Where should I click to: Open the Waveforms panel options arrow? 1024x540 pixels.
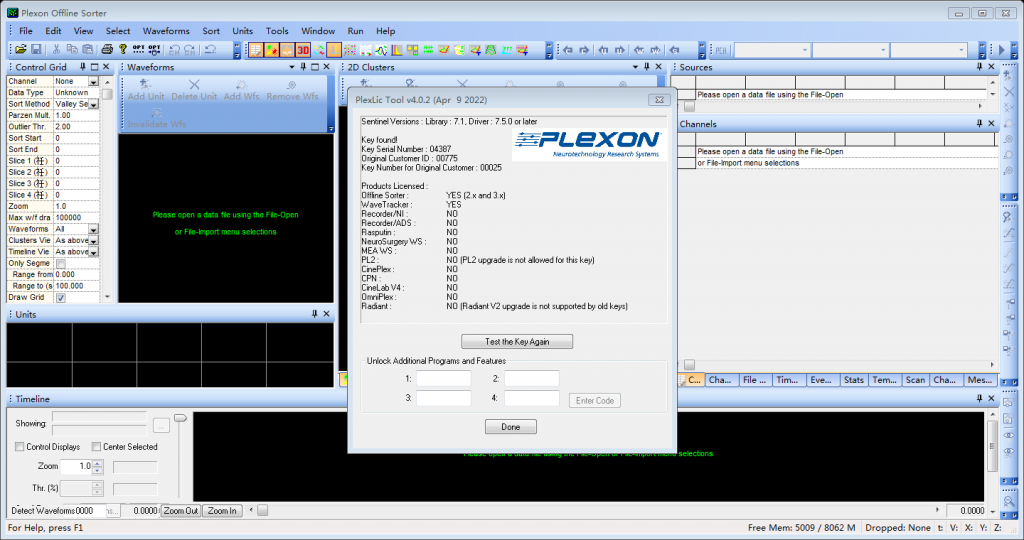[x=292, y=67]
